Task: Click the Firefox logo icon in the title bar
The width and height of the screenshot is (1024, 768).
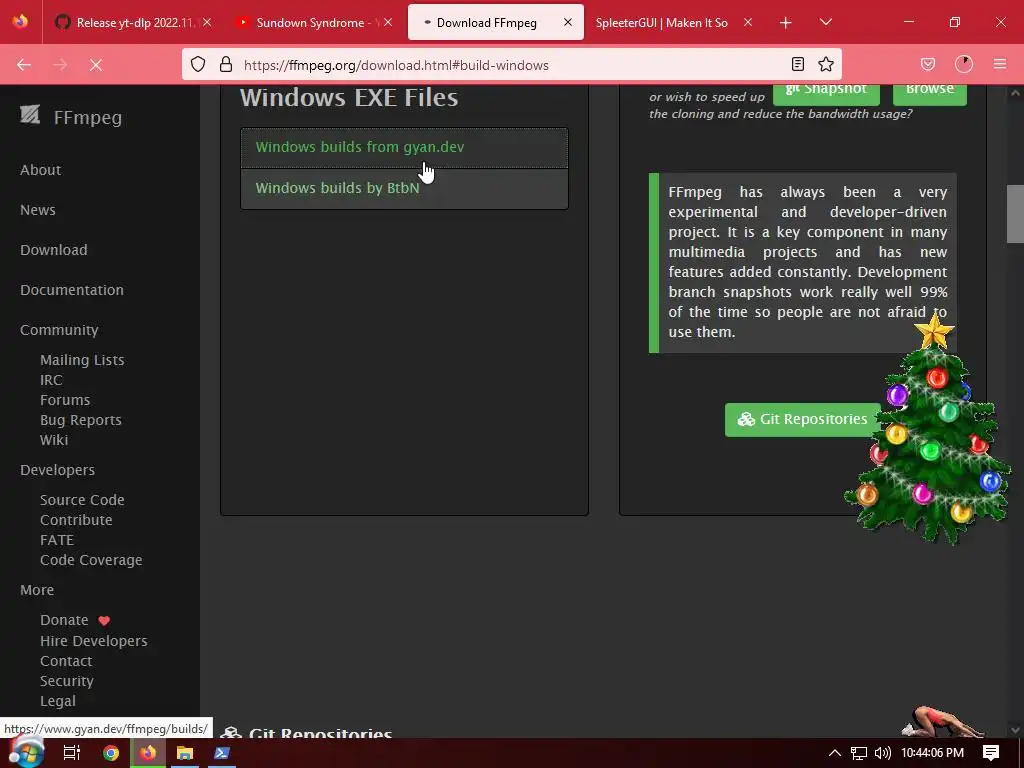Action: click(20, 21)
